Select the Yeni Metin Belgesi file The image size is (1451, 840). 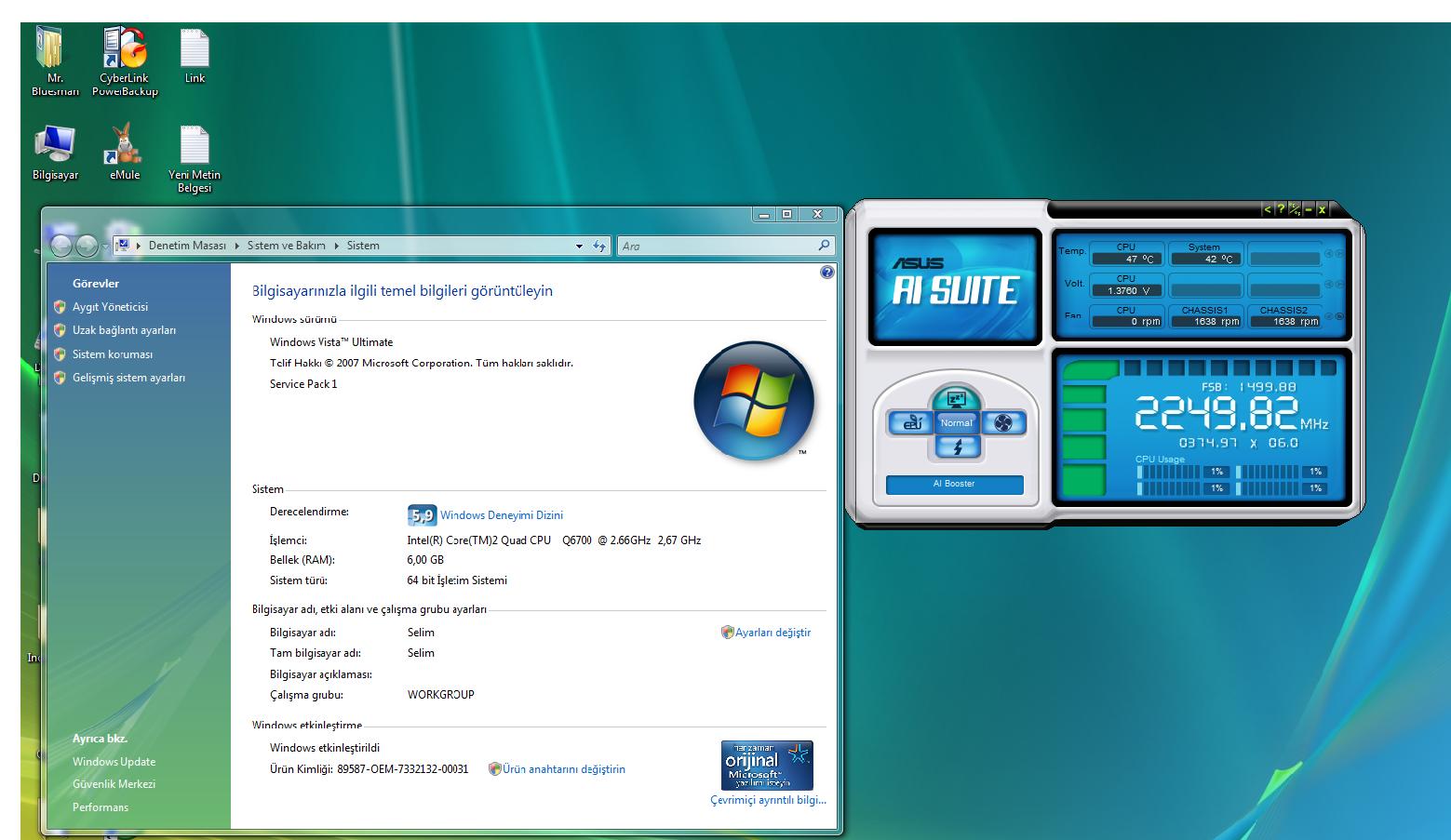[195, 160]
